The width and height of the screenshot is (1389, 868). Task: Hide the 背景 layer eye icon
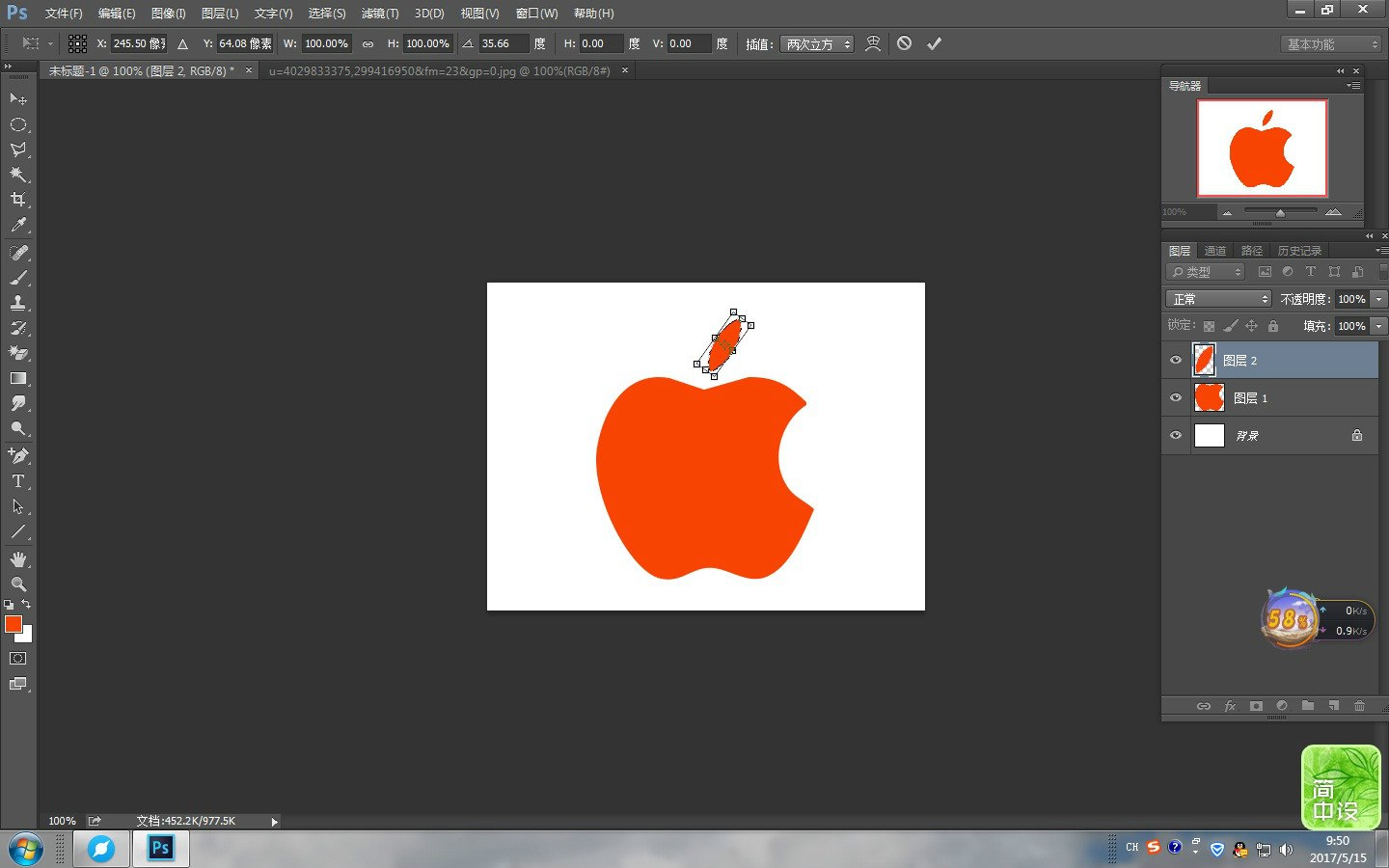[x=1176, y=435]
